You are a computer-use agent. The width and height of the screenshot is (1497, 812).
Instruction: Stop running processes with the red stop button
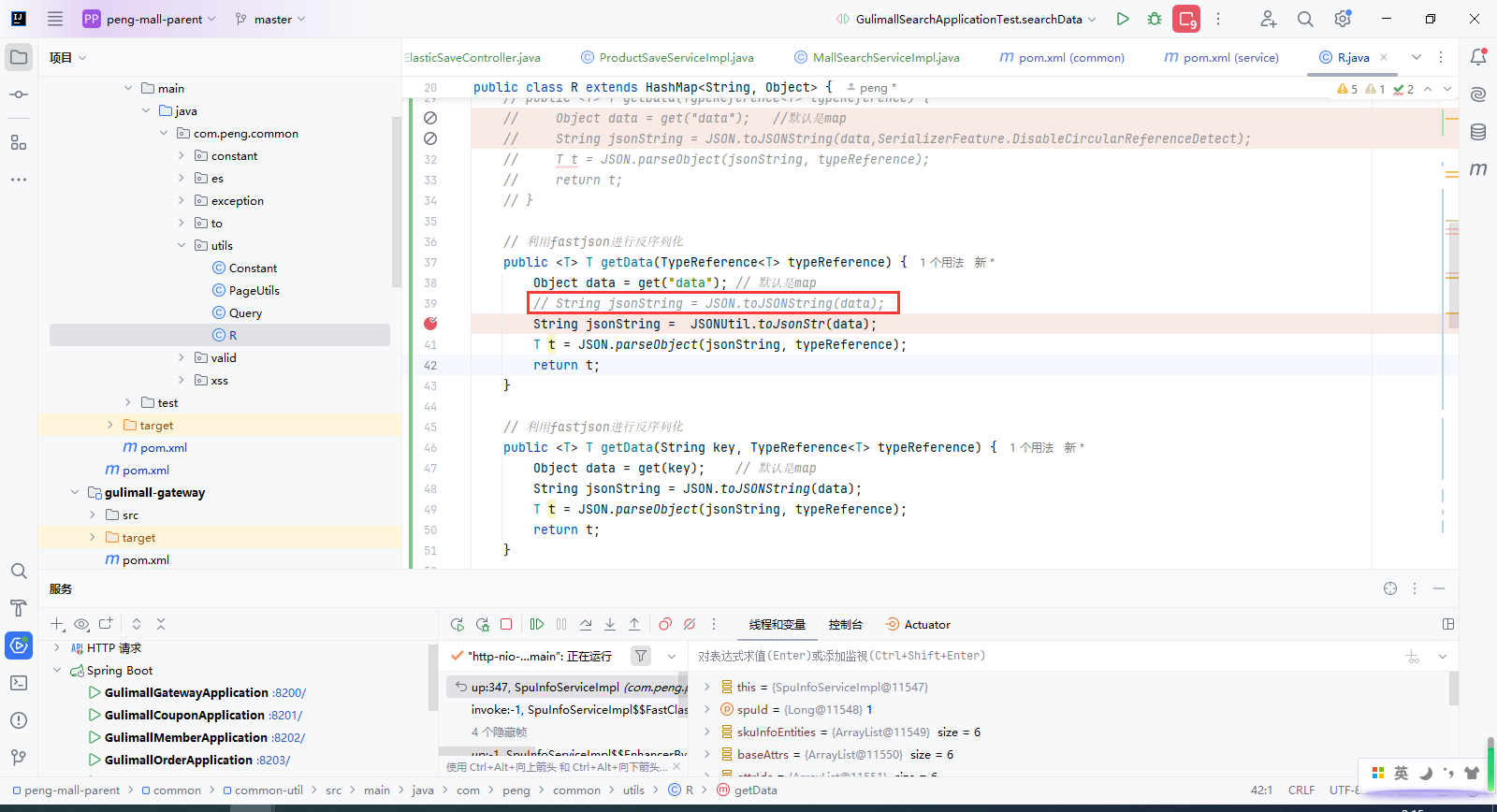[1186, 19]
